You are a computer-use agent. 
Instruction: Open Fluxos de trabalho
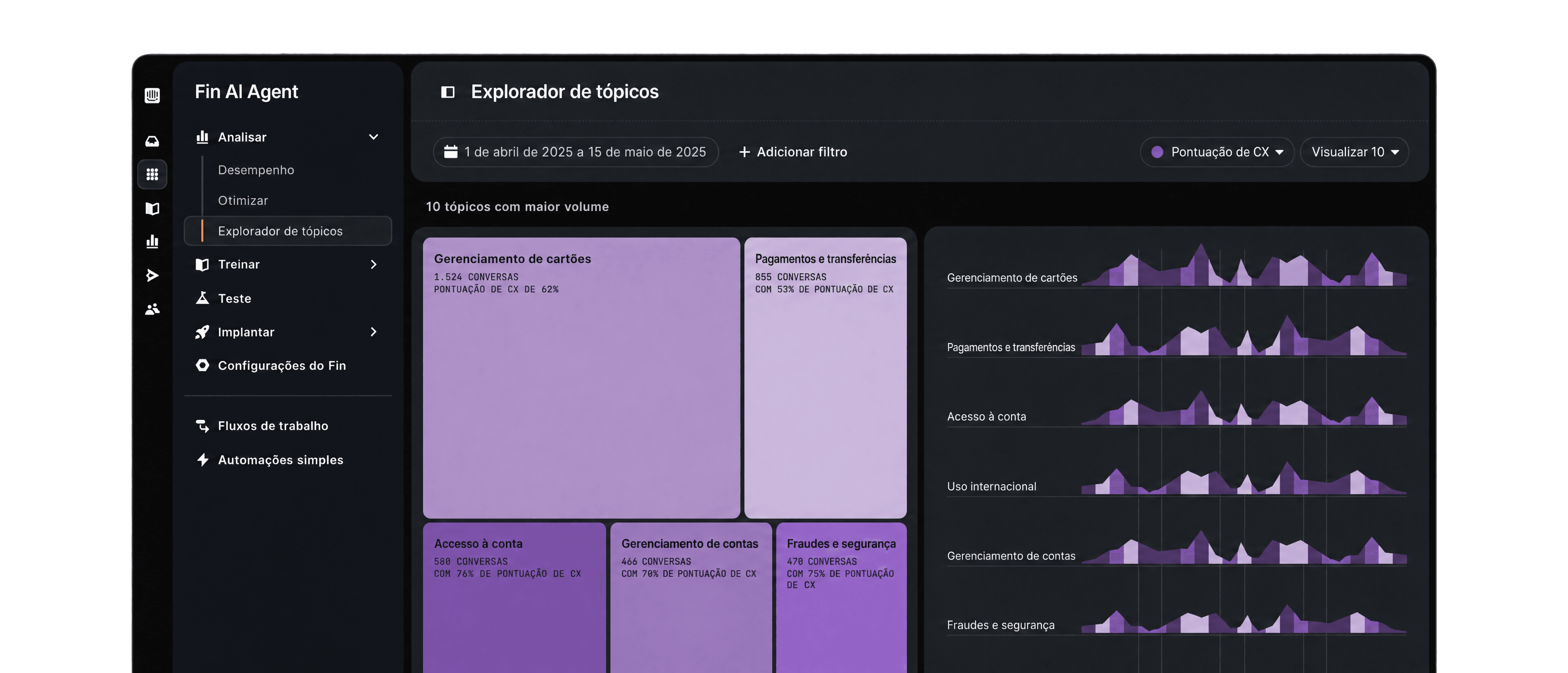click(x=273, y=426)
